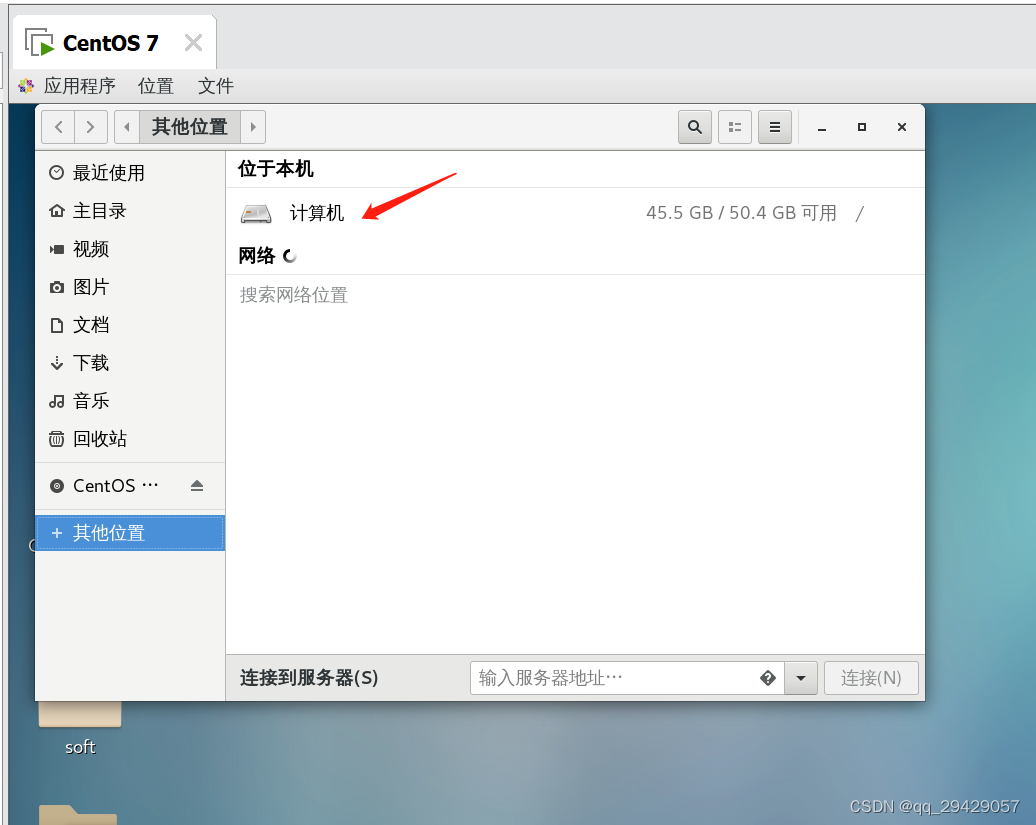Click the keyboard input icon in the address field
Screen dimensions: 1036x825
(767, 678)
